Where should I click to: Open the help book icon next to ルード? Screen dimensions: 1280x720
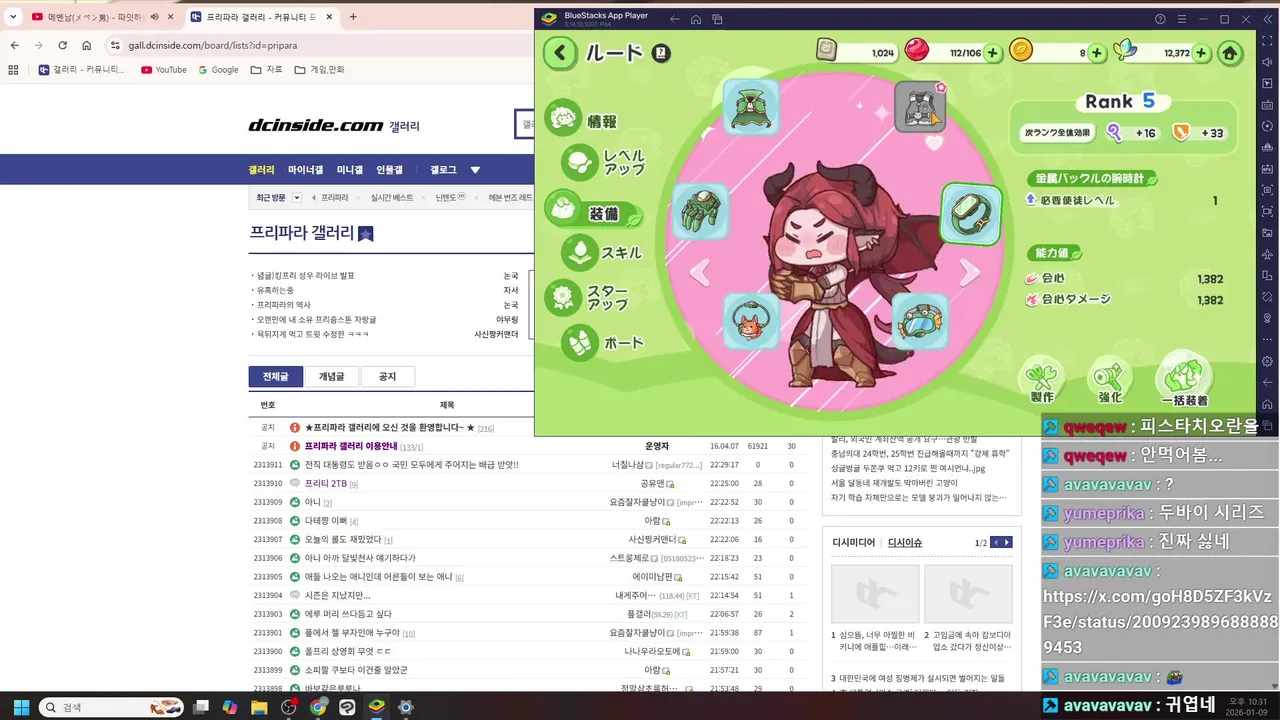661,53
